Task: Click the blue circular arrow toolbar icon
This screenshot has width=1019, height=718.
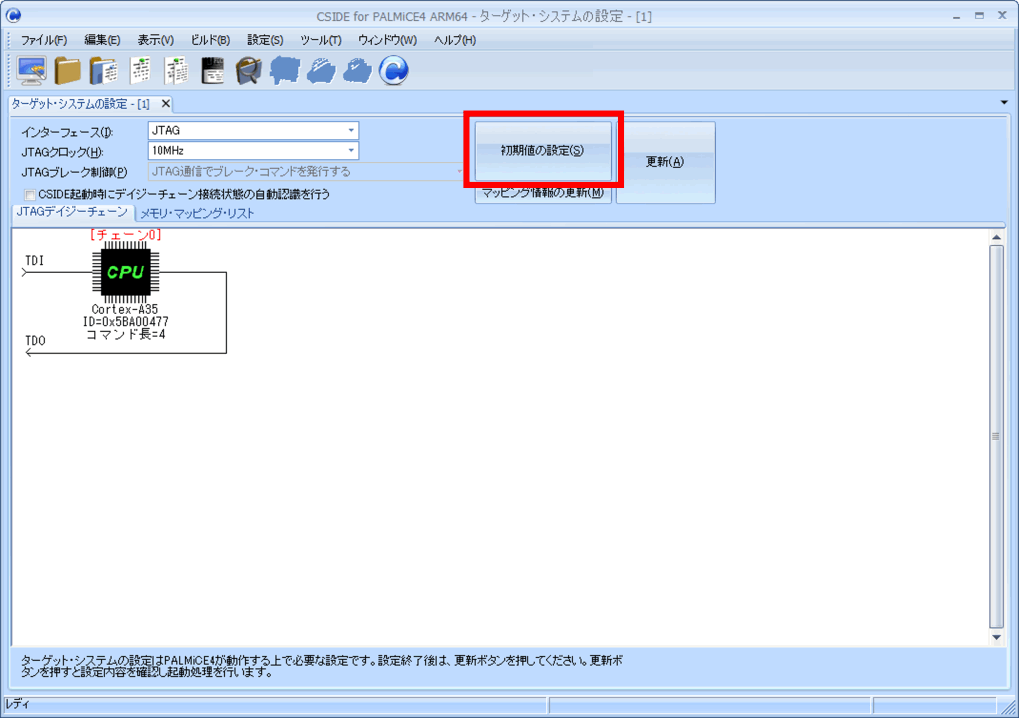Action: pyautogui.click(x=393, y=70)
